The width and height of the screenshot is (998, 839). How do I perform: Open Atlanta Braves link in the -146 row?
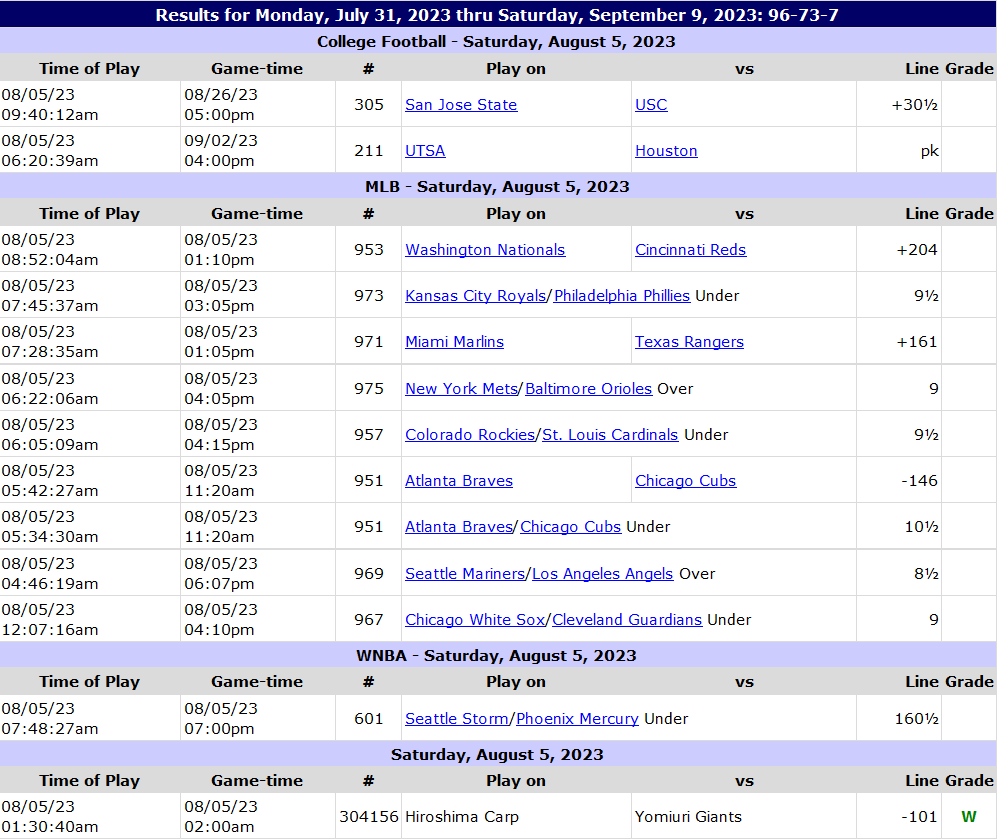click(459, 481)
